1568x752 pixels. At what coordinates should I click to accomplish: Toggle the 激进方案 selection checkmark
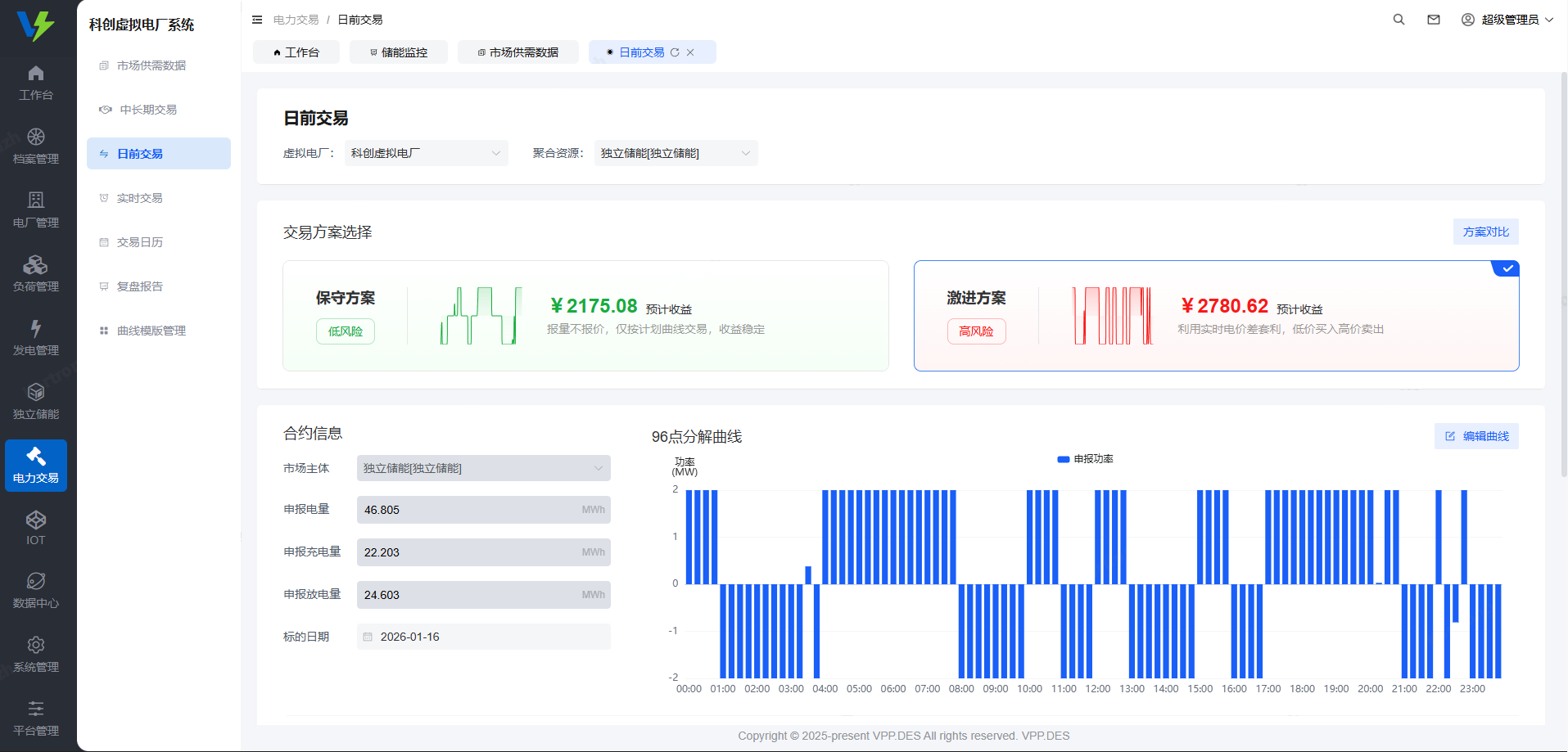click(x=1506, y=268)
